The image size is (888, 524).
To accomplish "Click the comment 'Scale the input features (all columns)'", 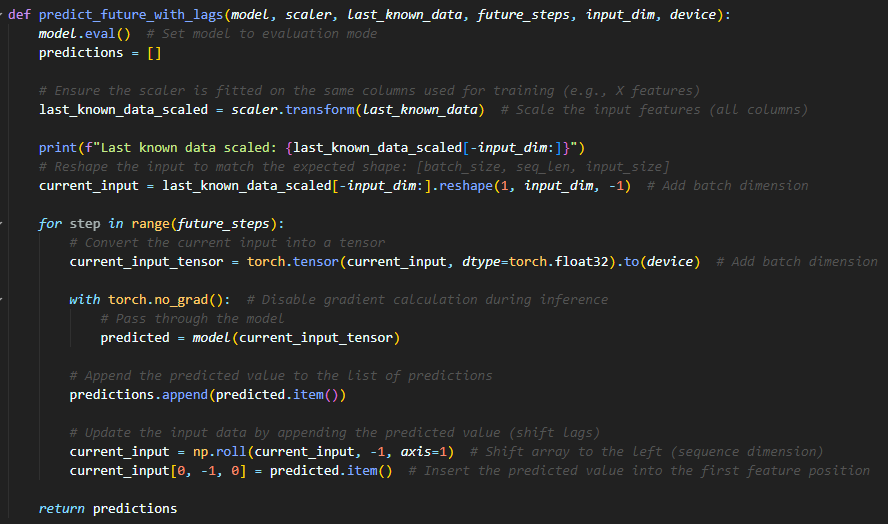I will click(x=654, y=109).
